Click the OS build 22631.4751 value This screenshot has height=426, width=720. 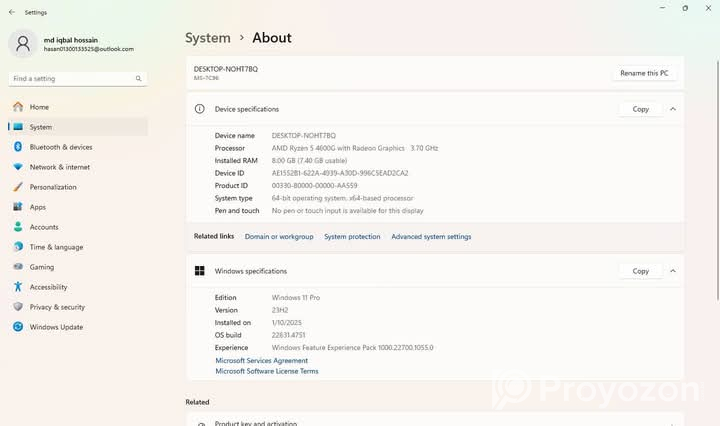[288, 335]
